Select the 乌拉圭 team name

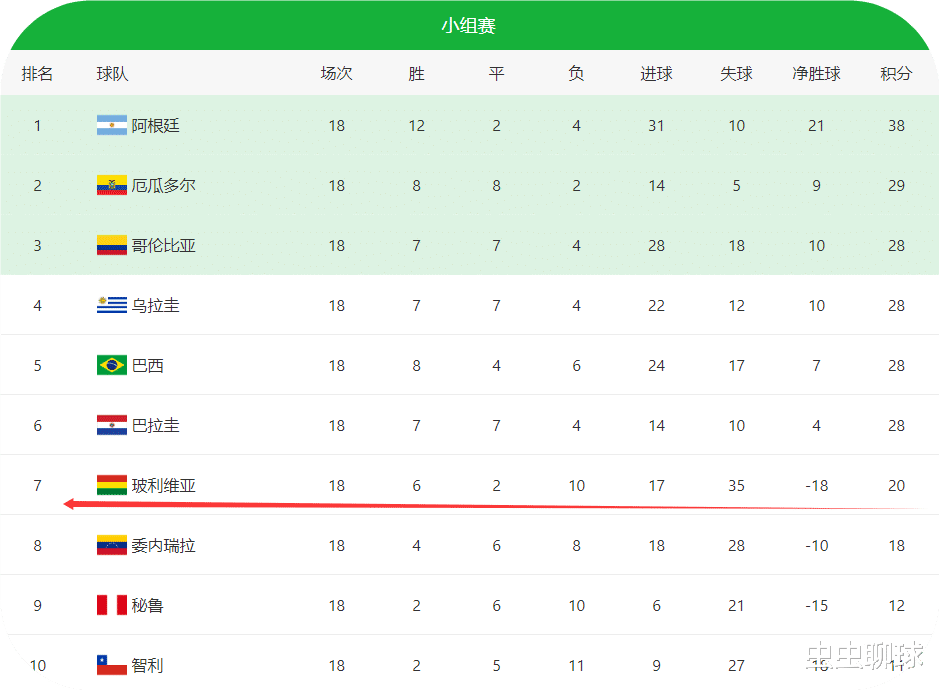click(156, 306)
